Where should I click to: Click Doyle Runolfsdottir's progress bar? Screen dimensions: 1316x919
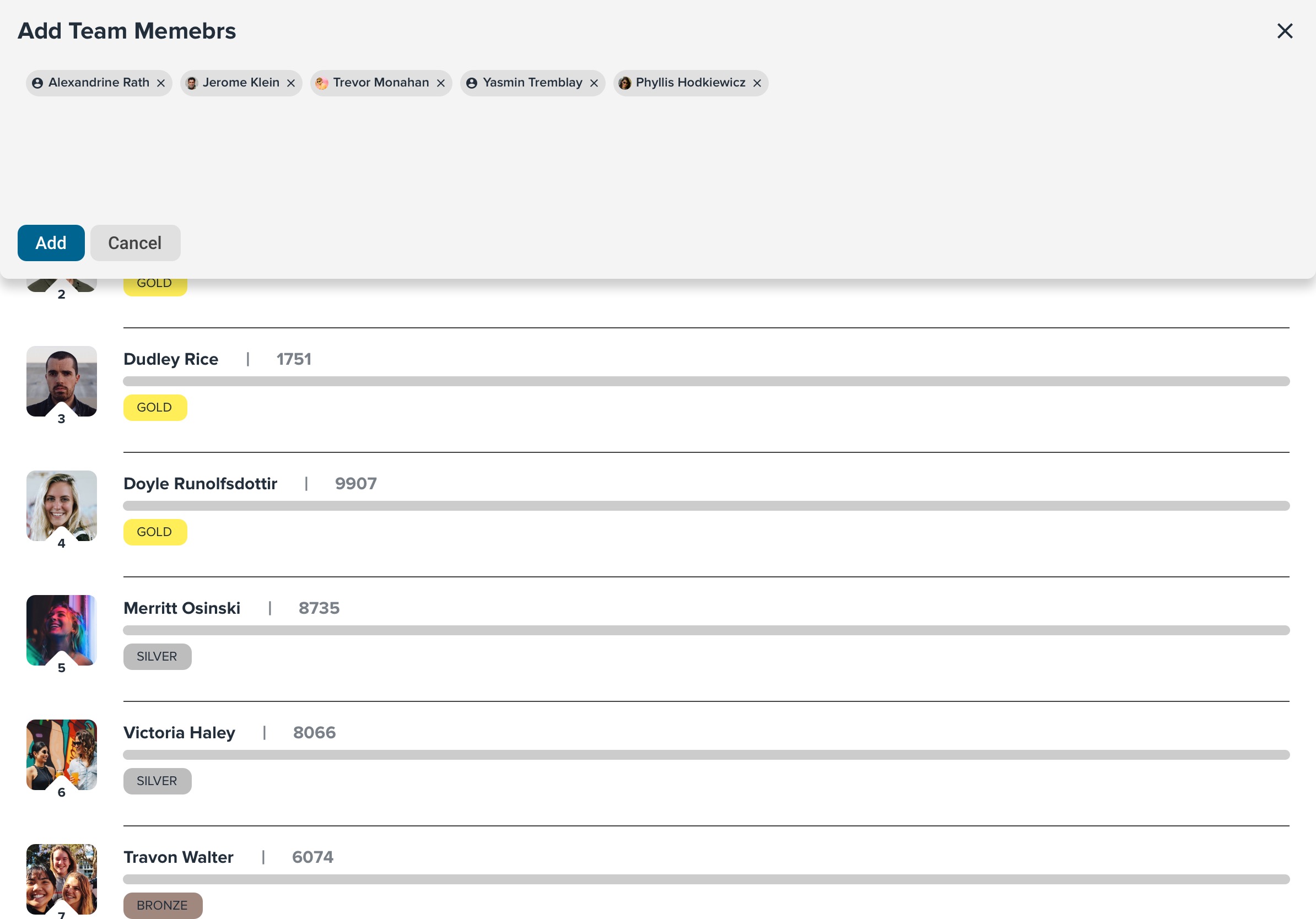[706, 506]
